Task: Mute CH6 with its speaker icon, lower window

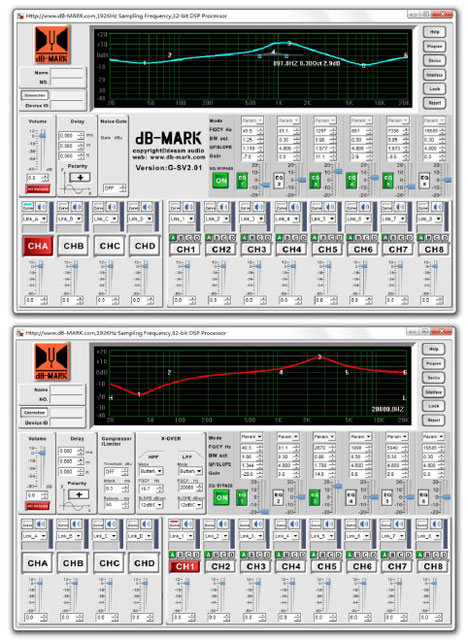Action: click(364, 524)
